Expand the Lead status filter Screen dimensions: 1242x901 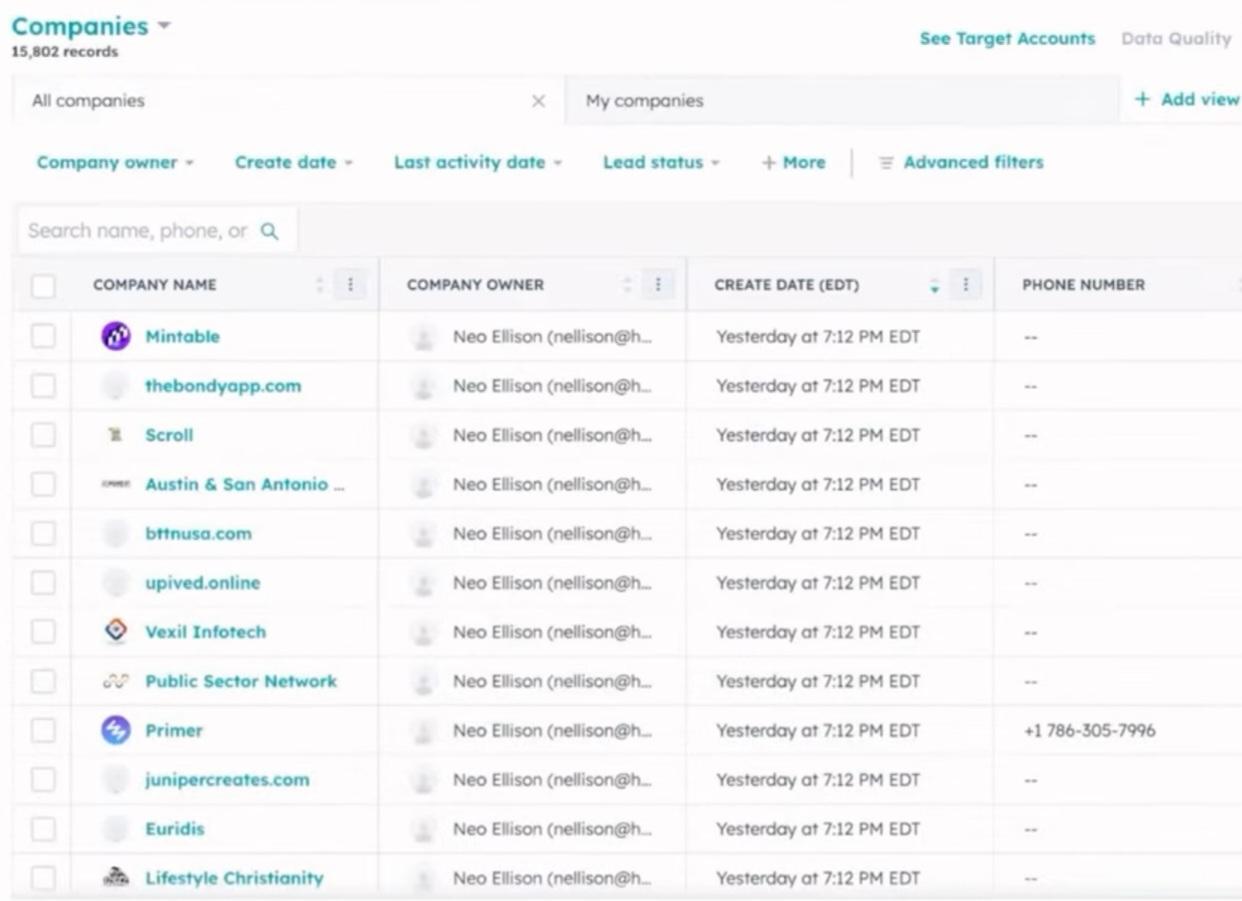coord(661,162)
